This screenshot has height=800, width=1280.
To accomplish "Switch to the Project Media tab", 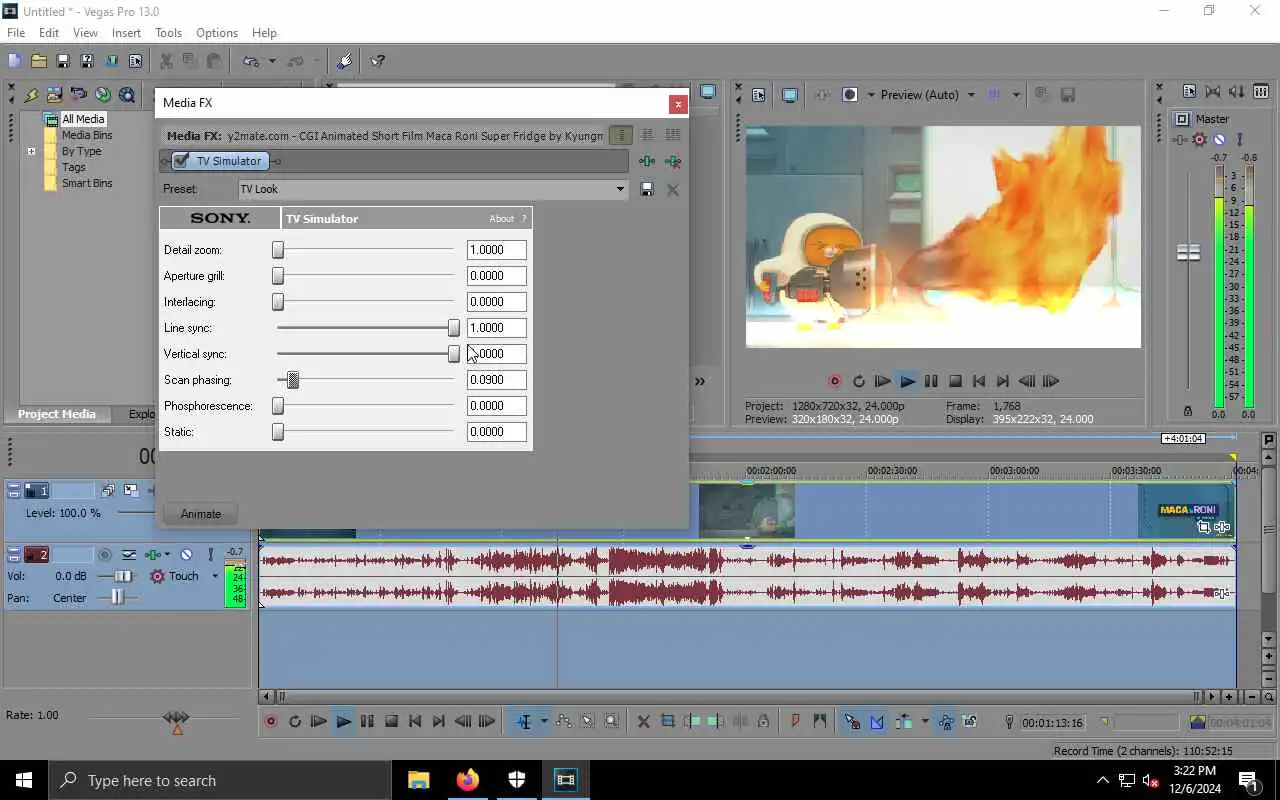I will coord(57,414).
